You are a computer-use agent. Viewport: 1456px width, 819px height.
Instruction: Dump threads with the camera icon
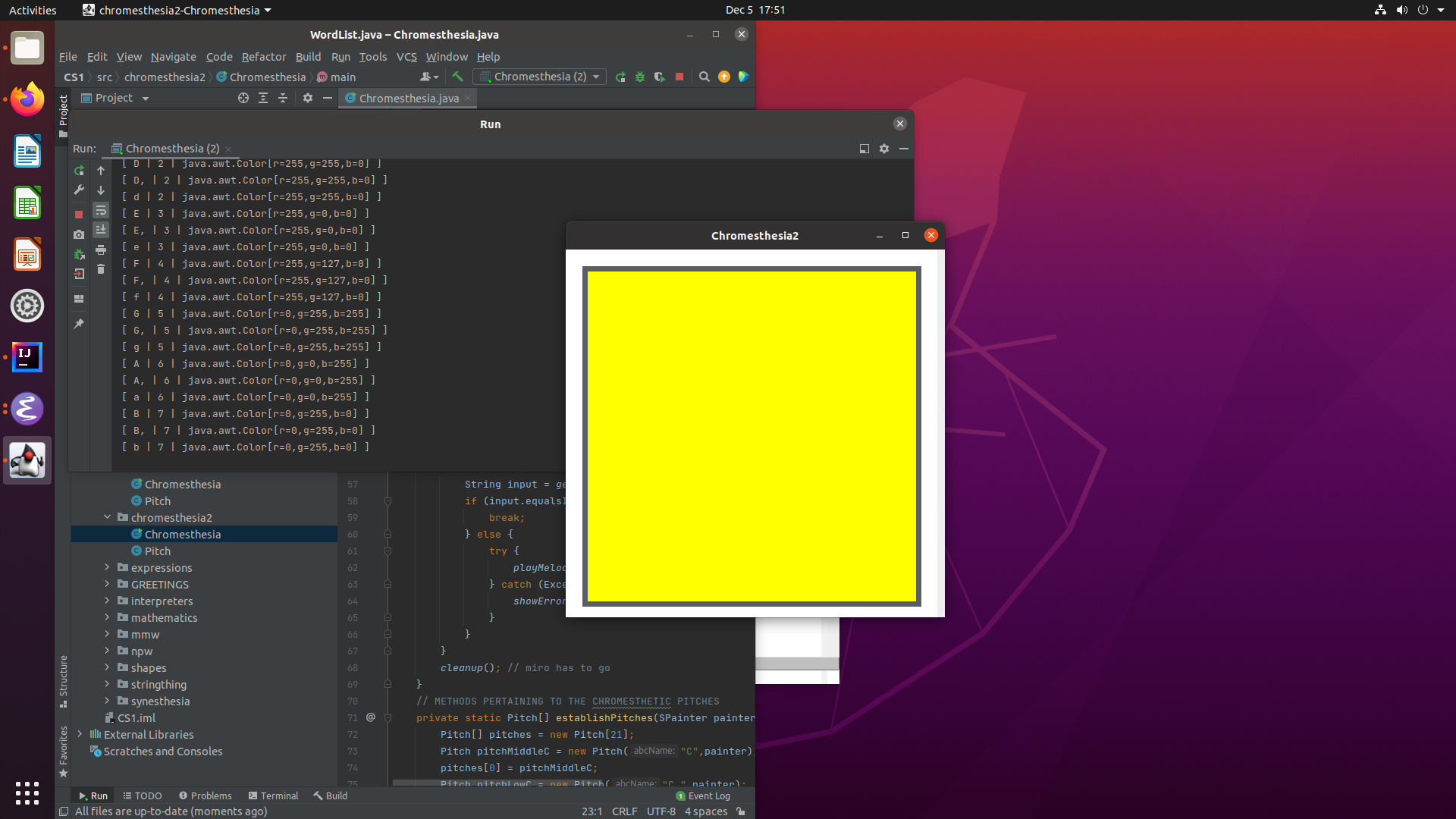click(x=79, y=234)
